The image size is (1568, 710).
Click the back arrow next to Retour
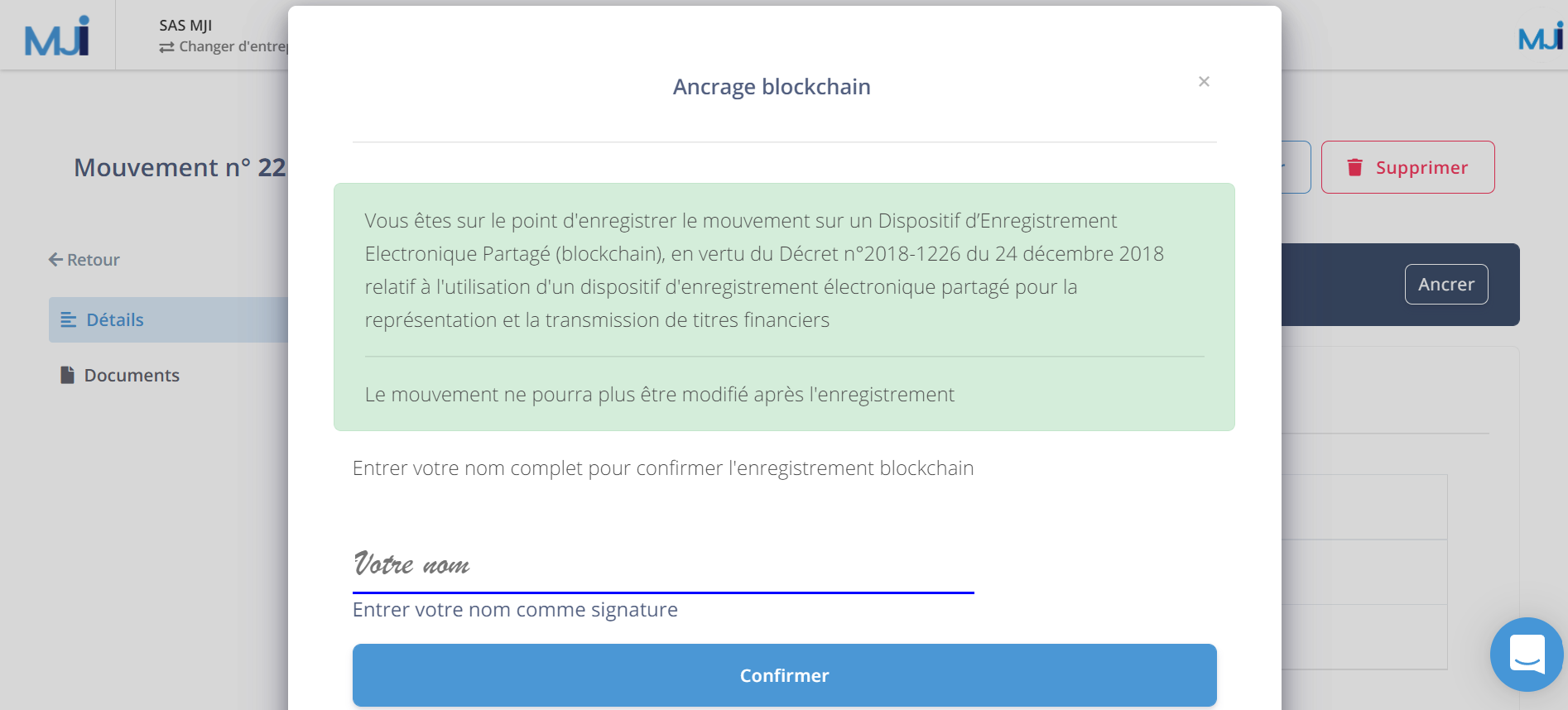coord(55,259)
